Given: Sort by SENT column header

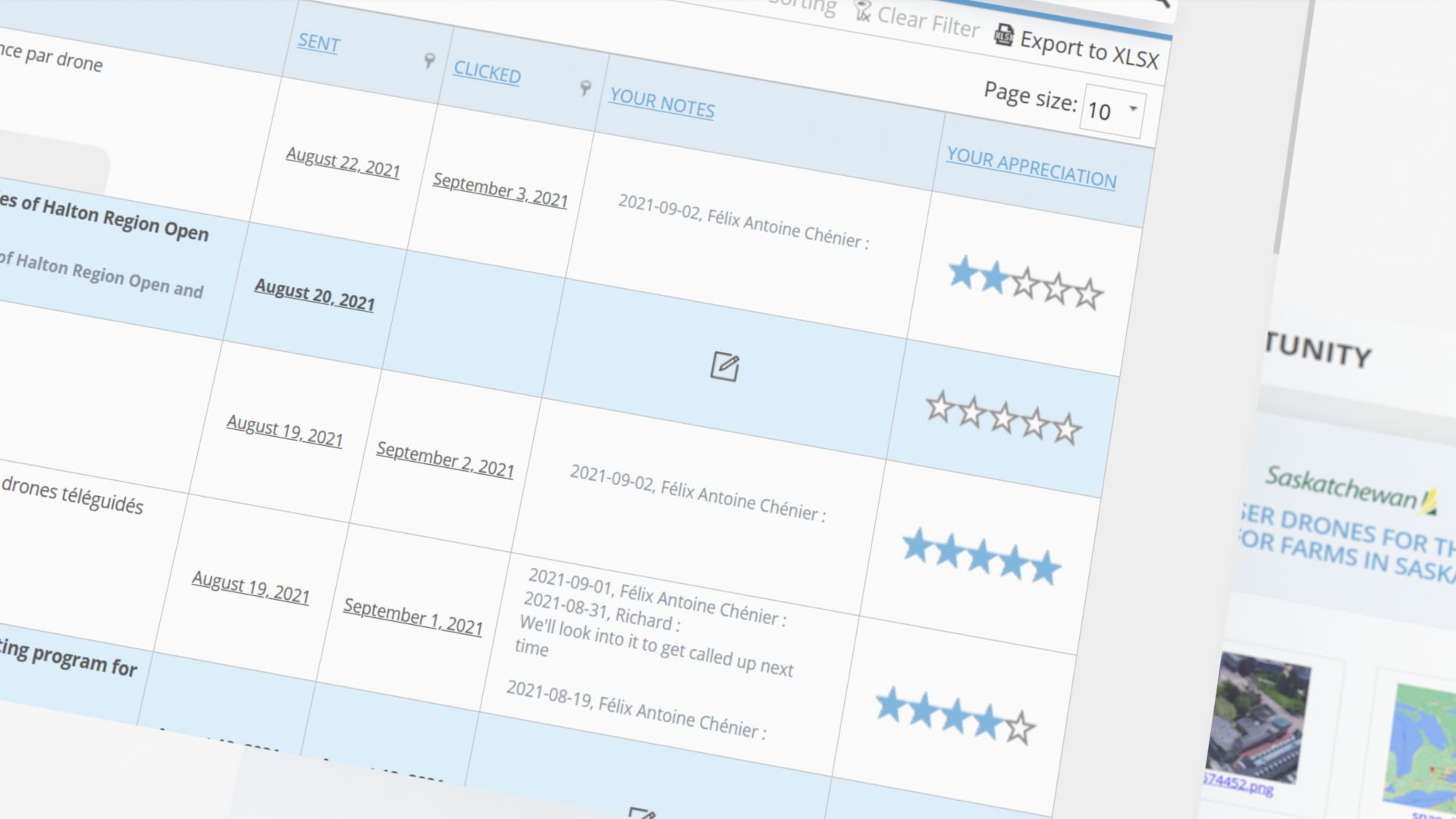Looking at the screenshot, I should 318,42.
